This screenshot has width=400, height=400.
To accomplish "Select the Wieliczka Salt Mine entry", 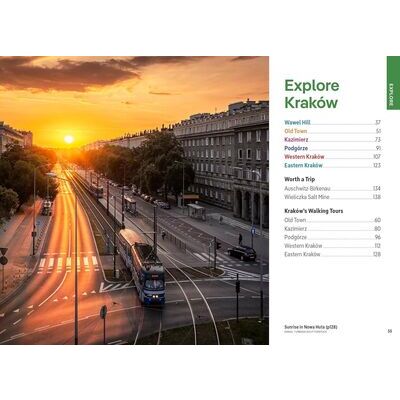I will 332,197.
